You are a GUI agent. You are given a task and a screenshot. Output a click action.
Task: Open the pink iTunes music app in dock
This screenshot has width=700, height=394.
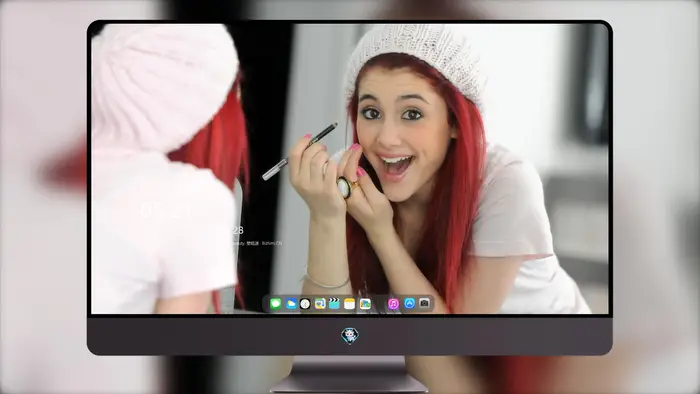pos(393,304)
